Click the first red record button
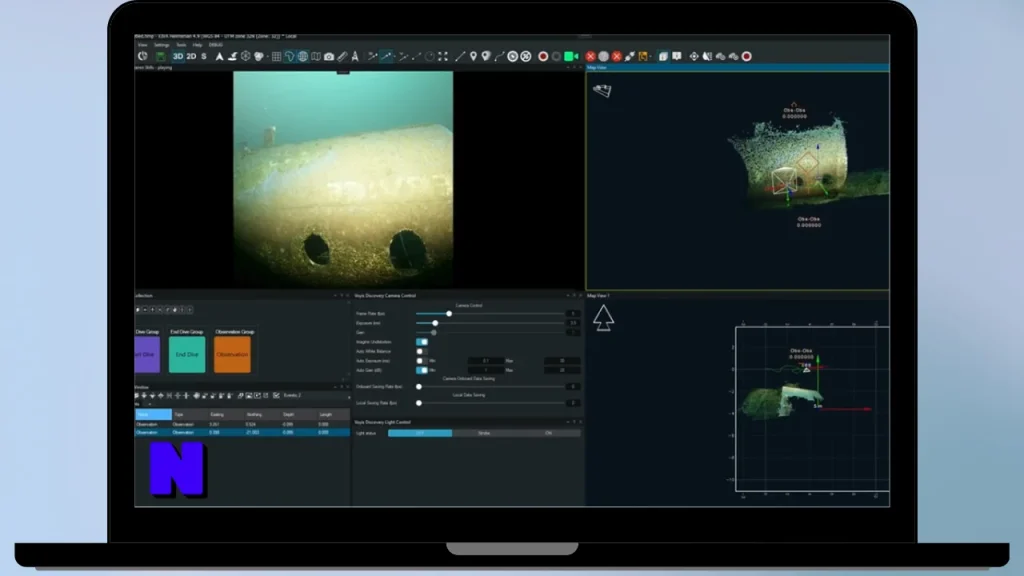1024x576 pixels. pos(543,57)
